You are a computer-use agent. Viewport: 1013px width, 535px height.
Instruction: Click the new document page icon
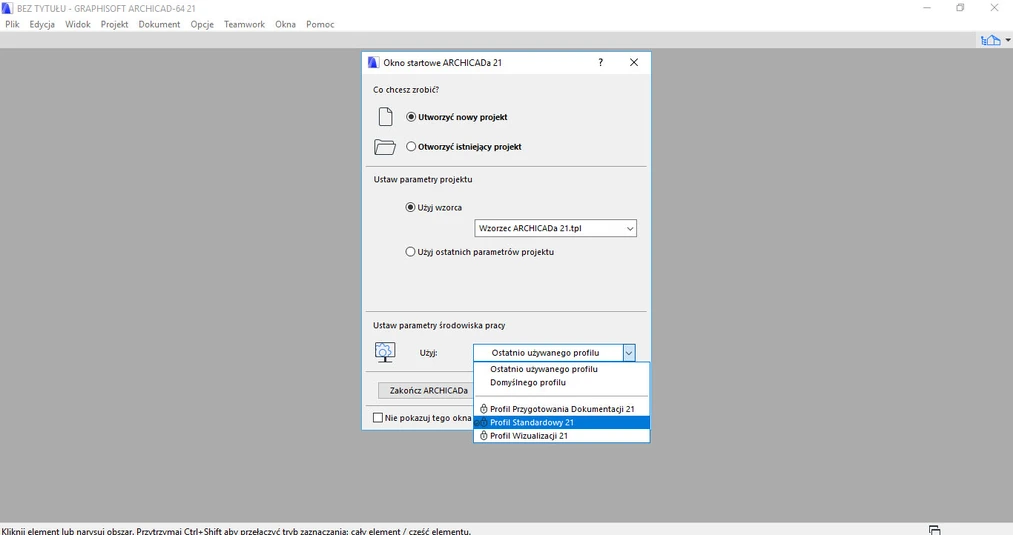(386, 117)
